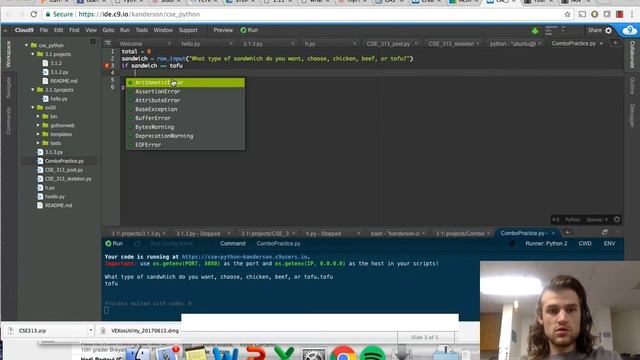Open the Support menu

[x=188, y=30]
